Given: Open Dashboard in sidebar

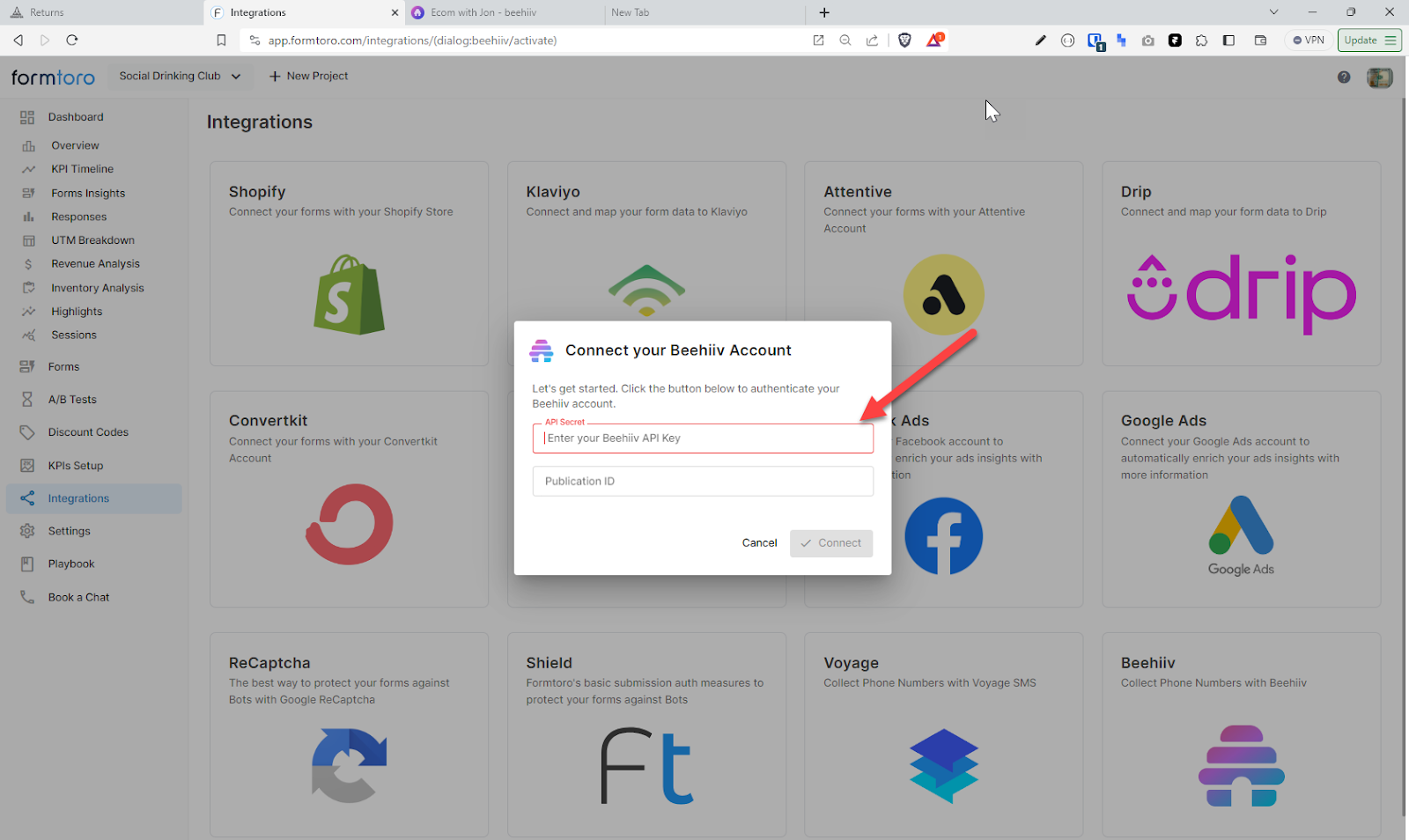Looking at the screenshot, I should coord(76,117).
